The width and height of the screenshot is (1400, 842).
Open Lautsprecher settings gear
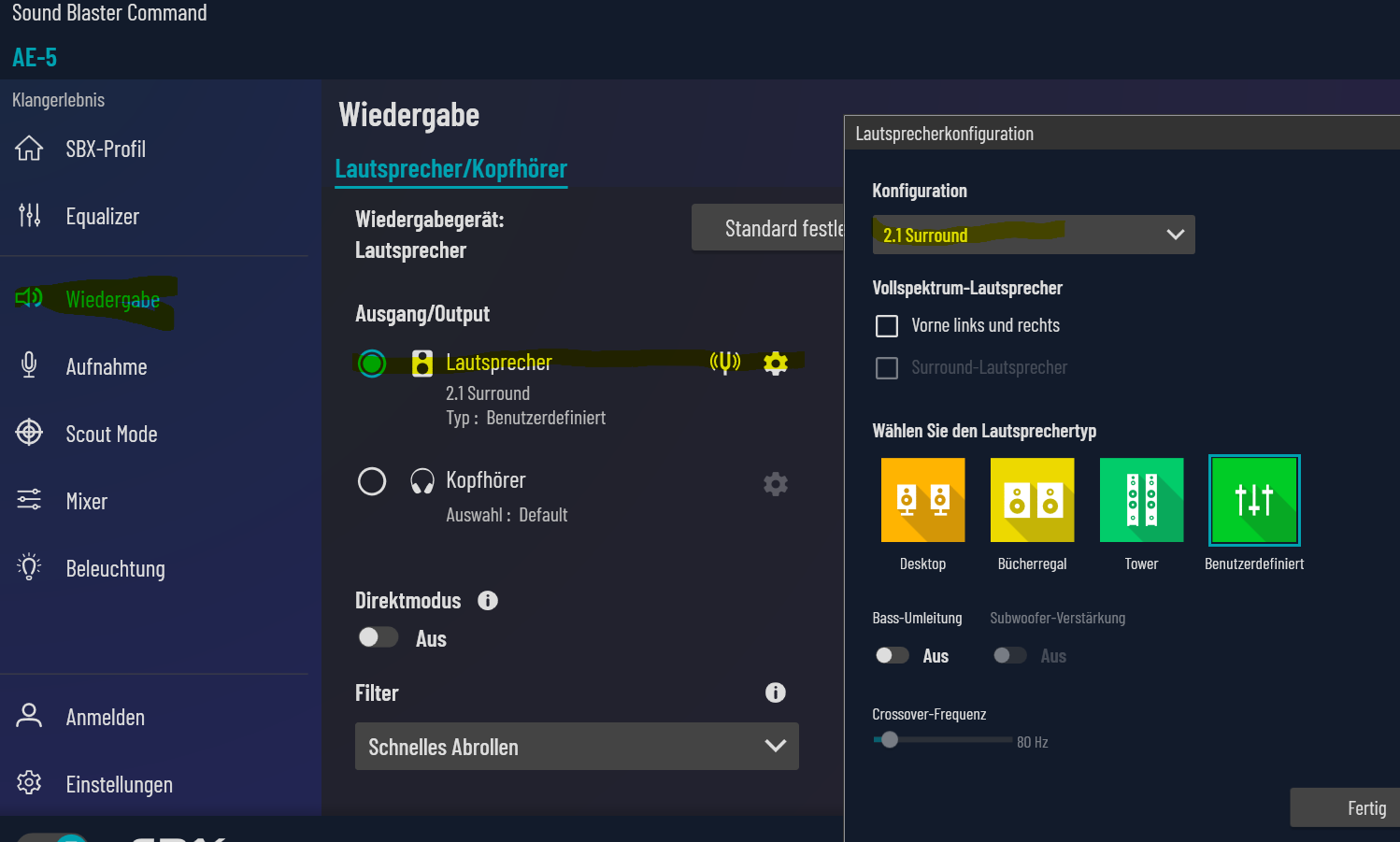tap(776, 364)
